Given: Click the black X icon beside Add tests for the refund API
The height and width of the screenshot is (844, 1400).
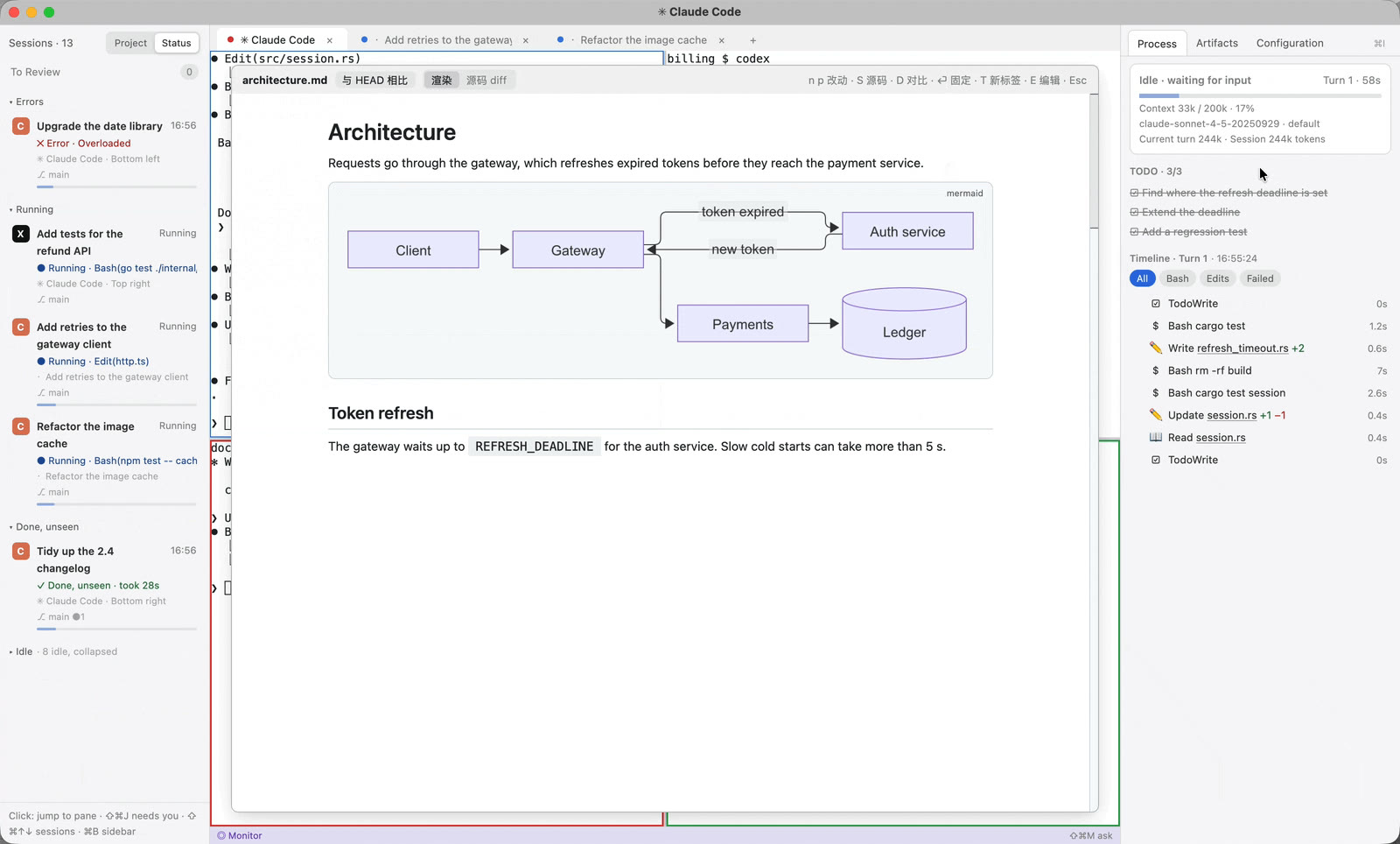Looking at the screenshot, I should 21,234.
